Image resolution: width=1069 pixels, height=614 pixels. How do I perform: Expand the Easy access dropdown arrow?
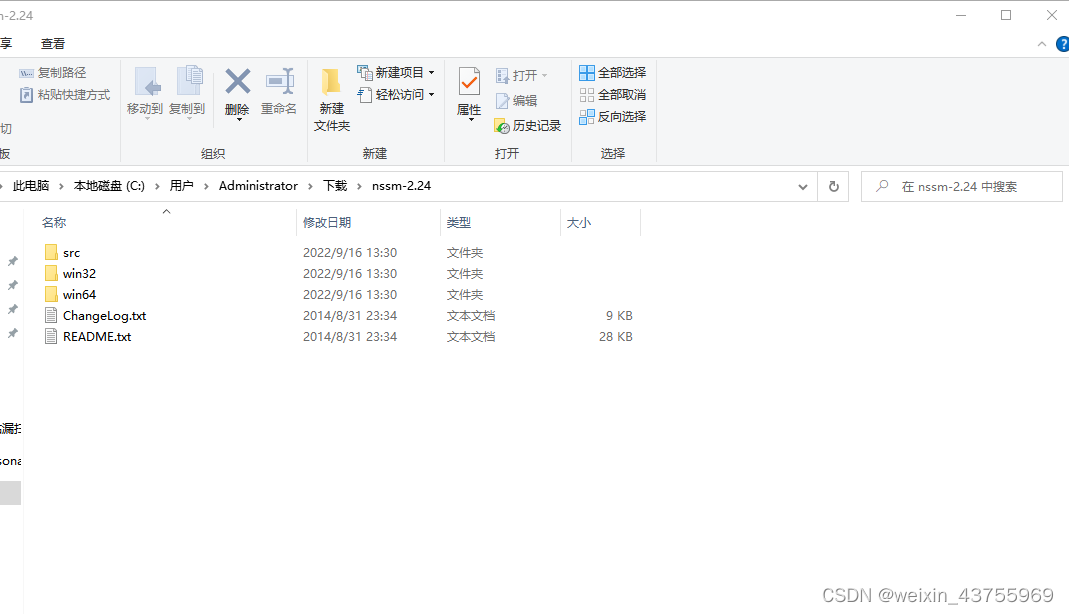[432, 95]
